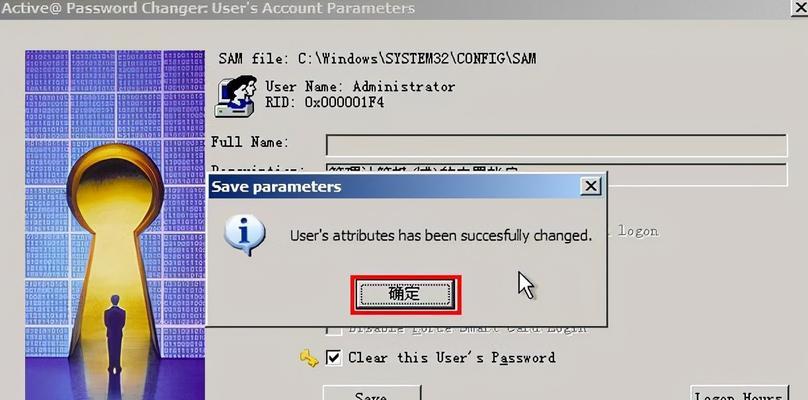Click the RID 0x000001F4 text

pyautogui.click(x=325, y=102)
